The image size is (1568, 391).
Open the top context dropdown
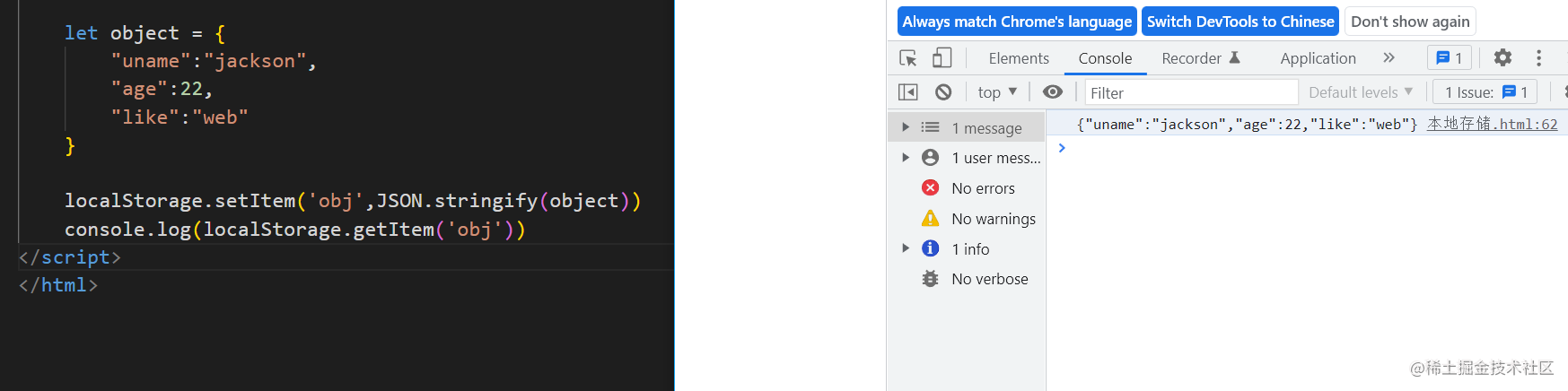point(997,92)
